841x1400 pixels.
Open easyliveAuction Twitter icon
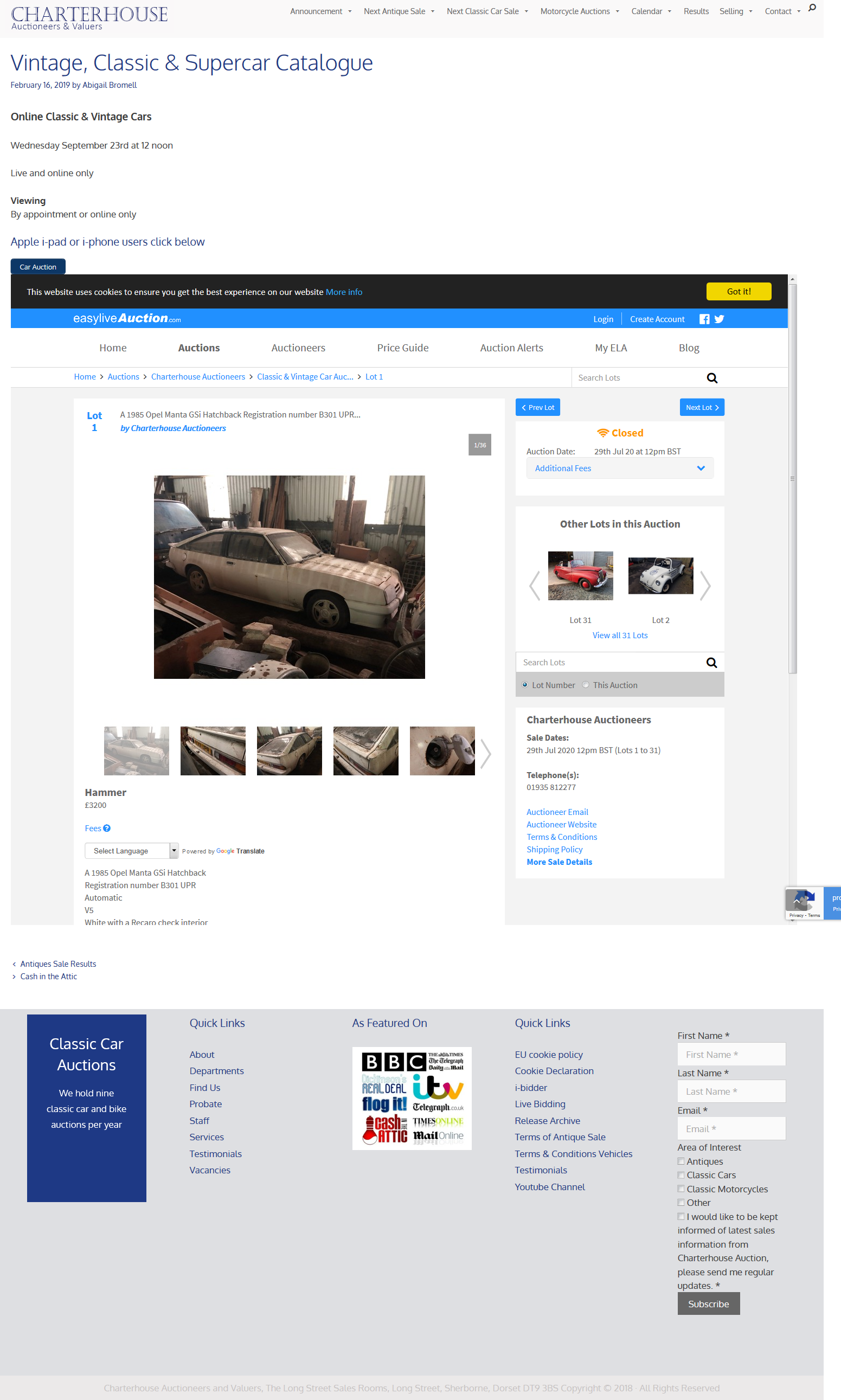pos(719,319)
